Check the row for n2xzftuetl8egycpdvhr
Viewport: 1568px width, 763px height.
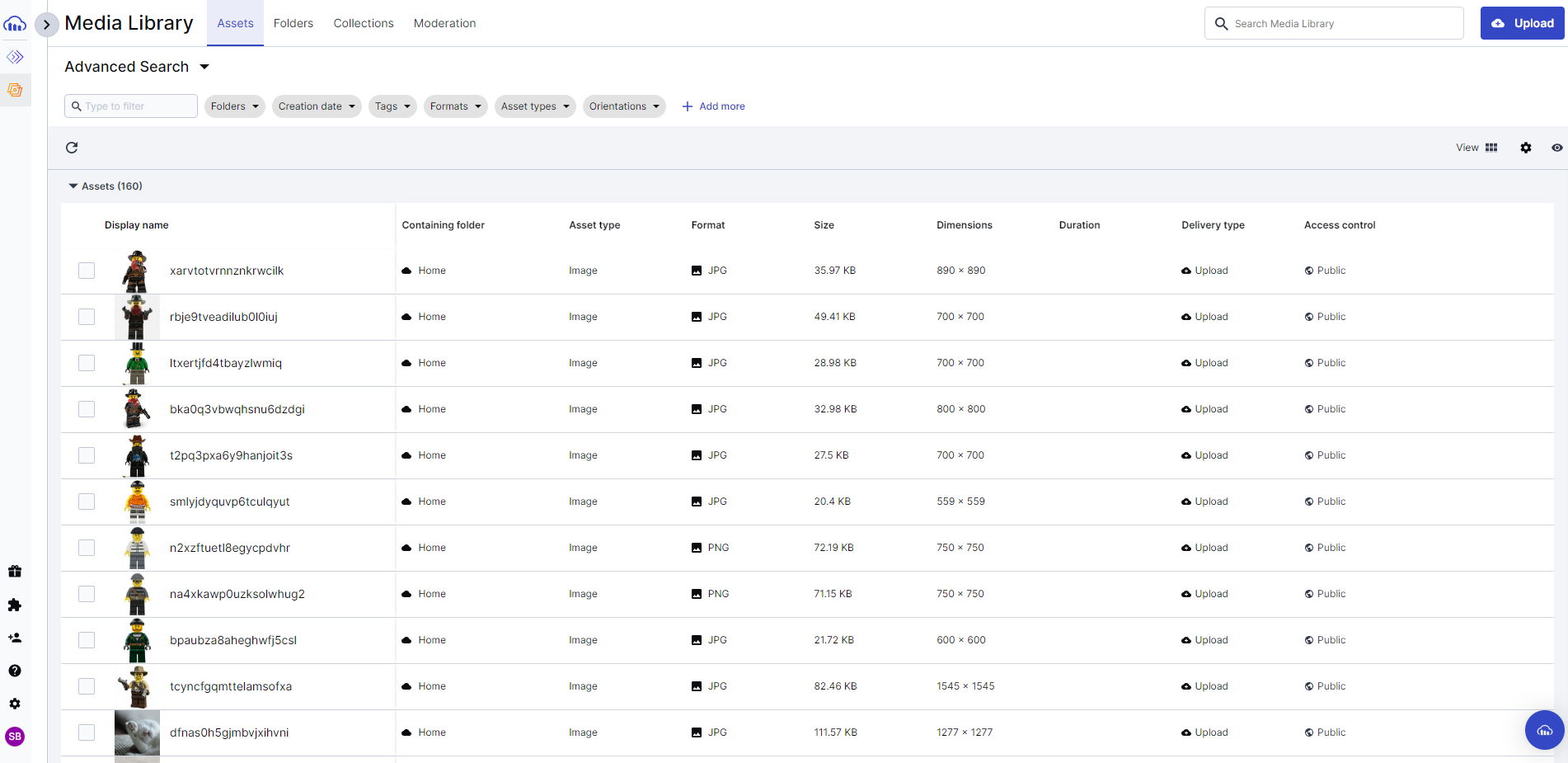[86, 547]
